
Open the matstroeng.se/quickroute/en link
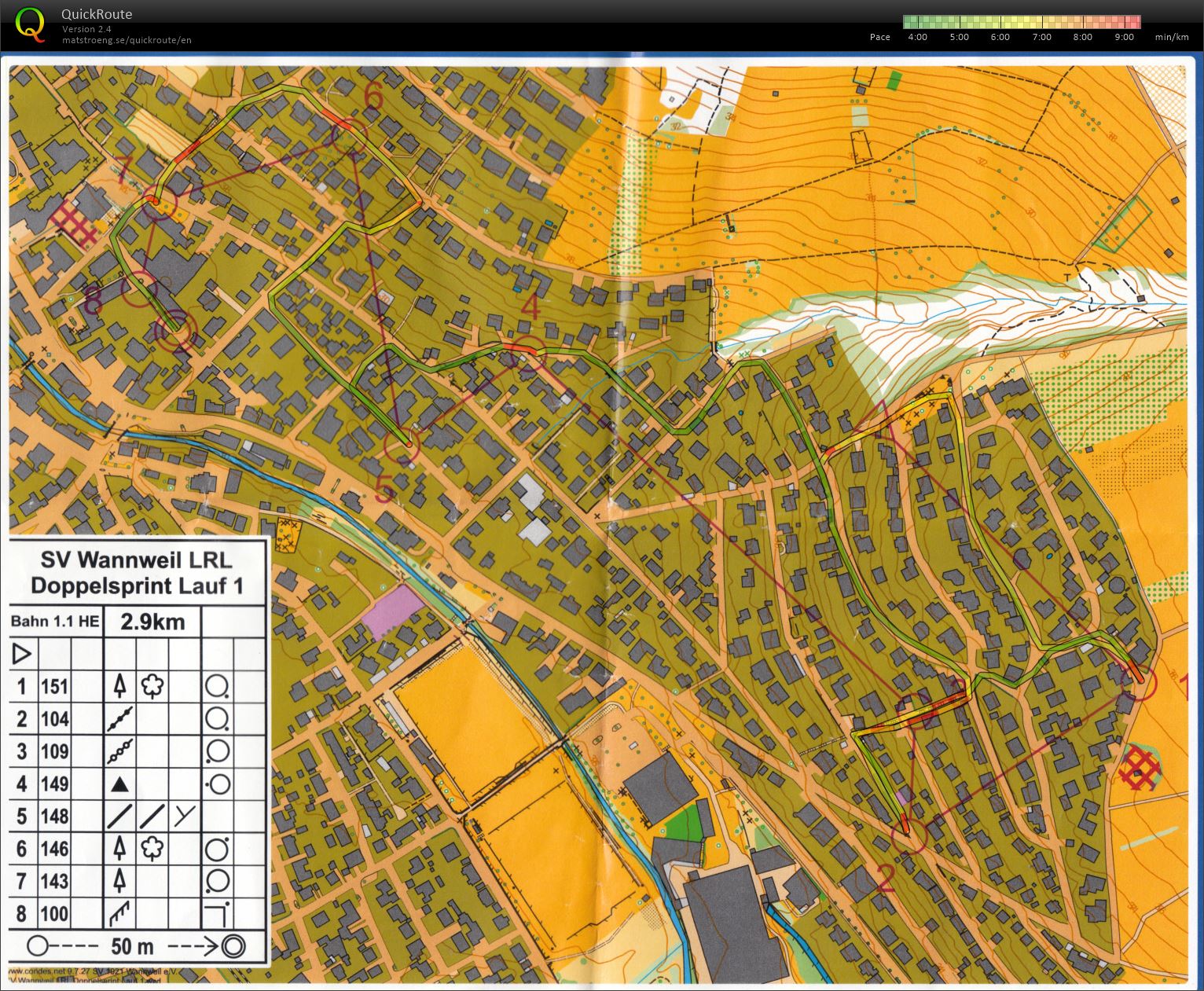pos(127,40)
